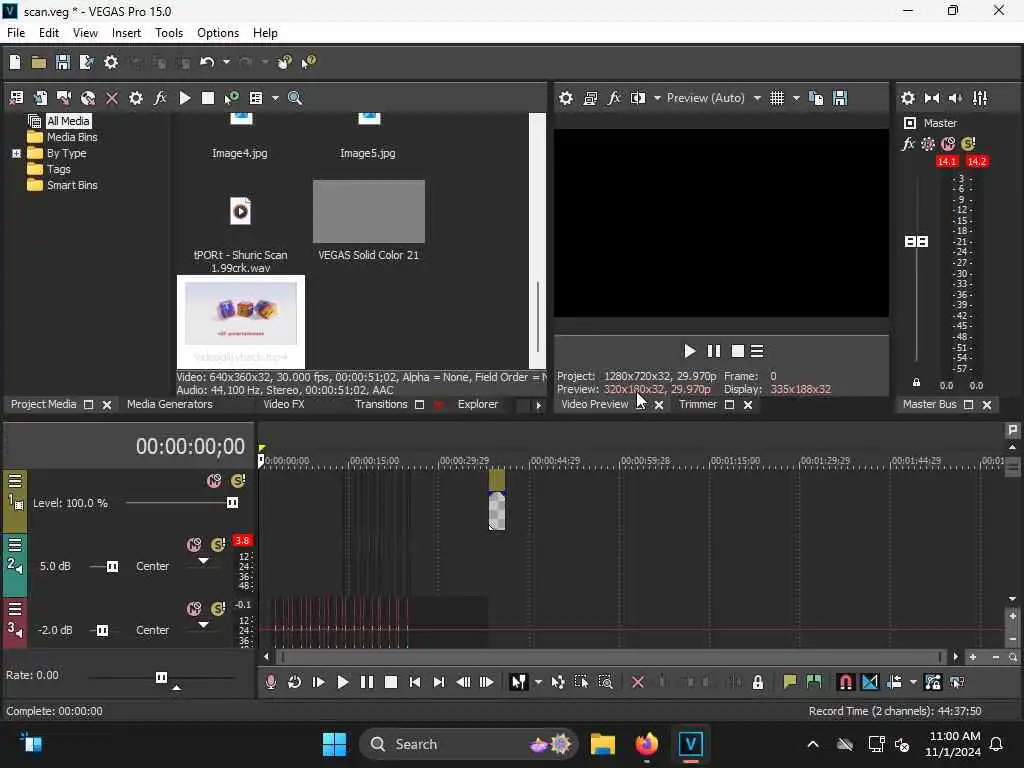Screen dimensions: 1024x768
Task: Undo the last action
Action: click(207, 62)
